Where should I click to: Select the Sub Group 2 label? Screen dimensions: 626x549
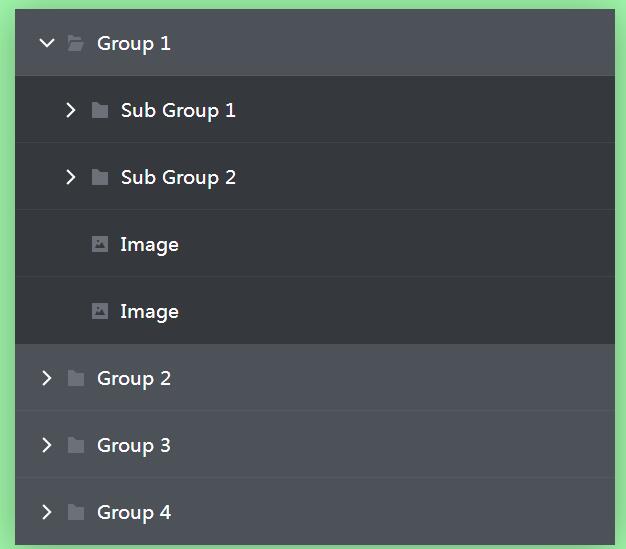click(x=178, y=177)
